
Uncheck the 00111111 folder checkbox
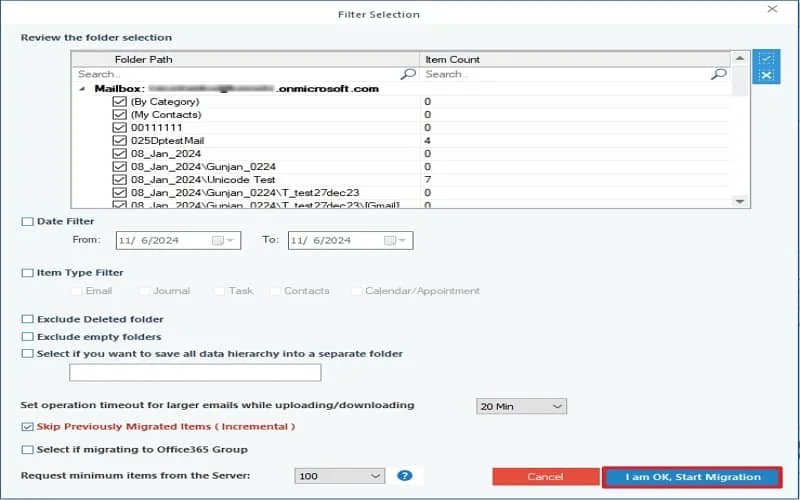pyautogui.click(x=119, y=128)
